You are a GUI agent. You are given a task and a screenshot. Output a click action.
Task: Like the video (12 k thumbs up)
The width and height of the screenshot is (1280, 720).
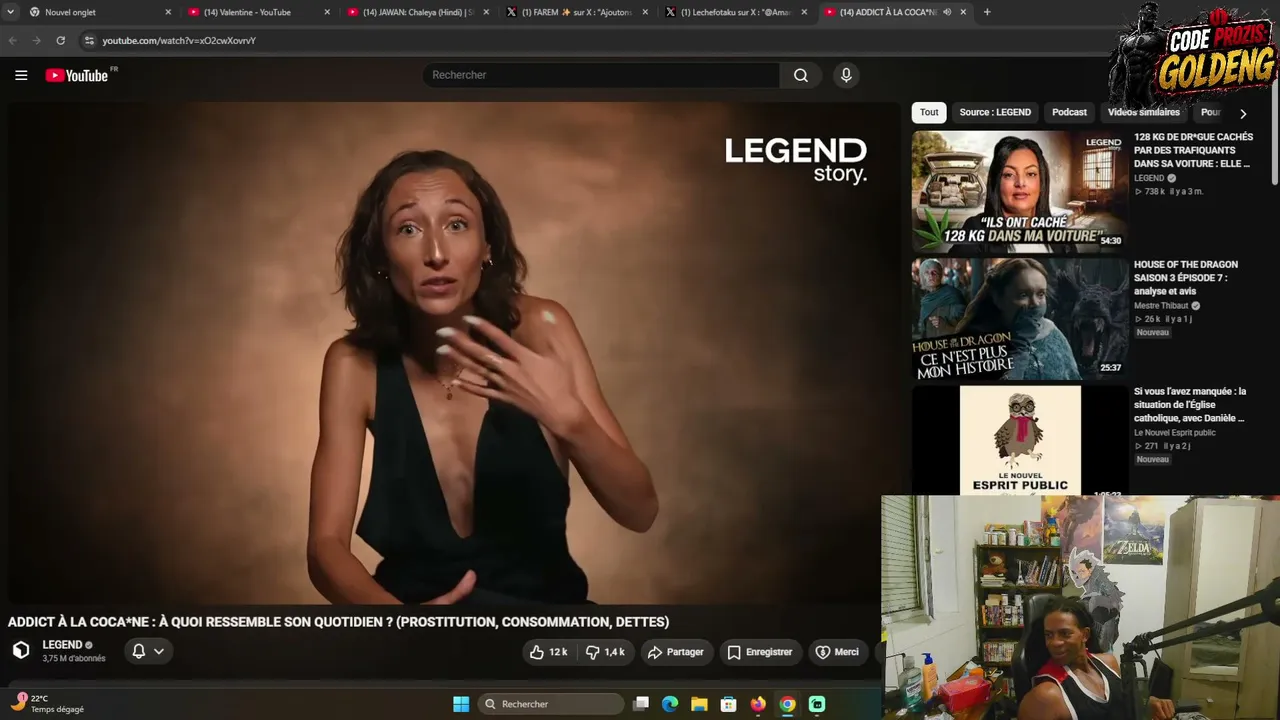click(549, 652)
